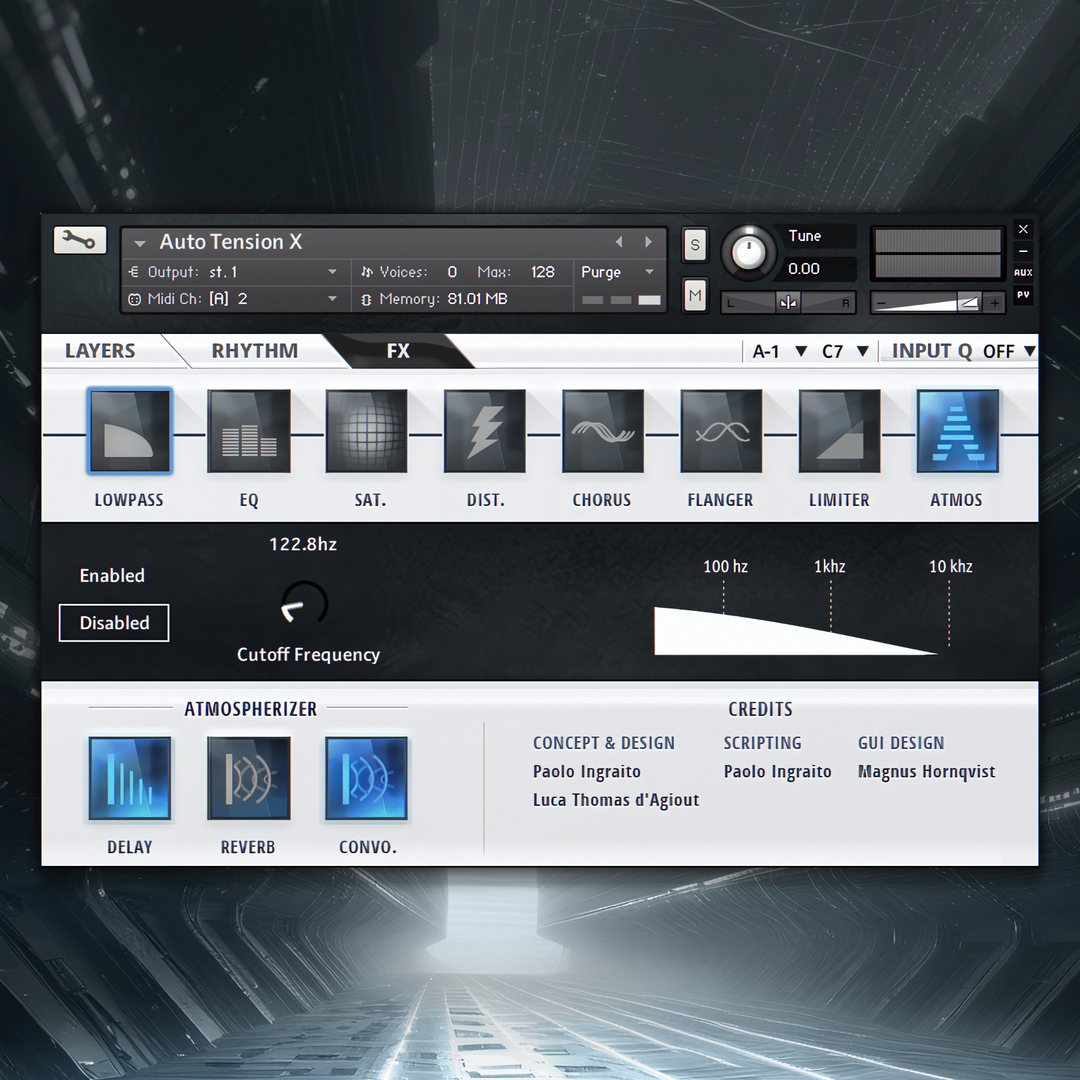This screenshot has width=1080, height=1080.
Task: Click the Tune knob
Action: click(749, 251)
